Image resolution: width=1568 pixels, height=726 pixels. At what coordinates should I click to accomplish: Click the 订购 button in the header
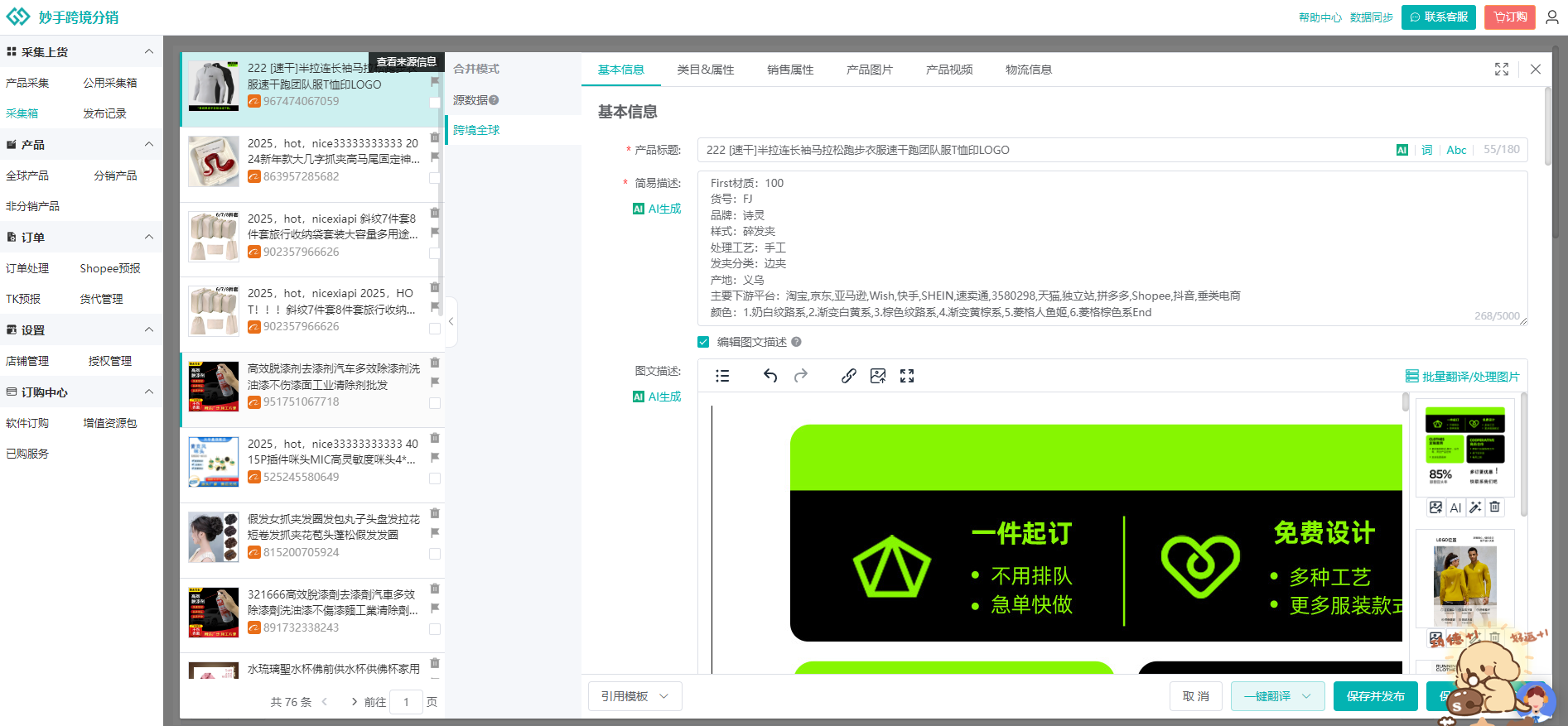click(x=1510, y=17)
